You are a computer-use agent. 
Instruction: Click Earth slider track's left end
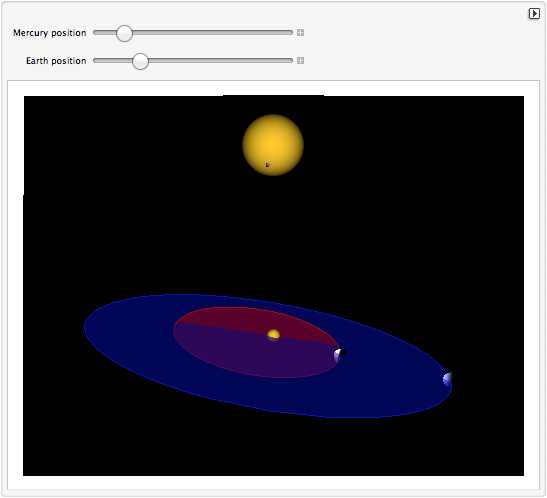click(x=96, y=61)
